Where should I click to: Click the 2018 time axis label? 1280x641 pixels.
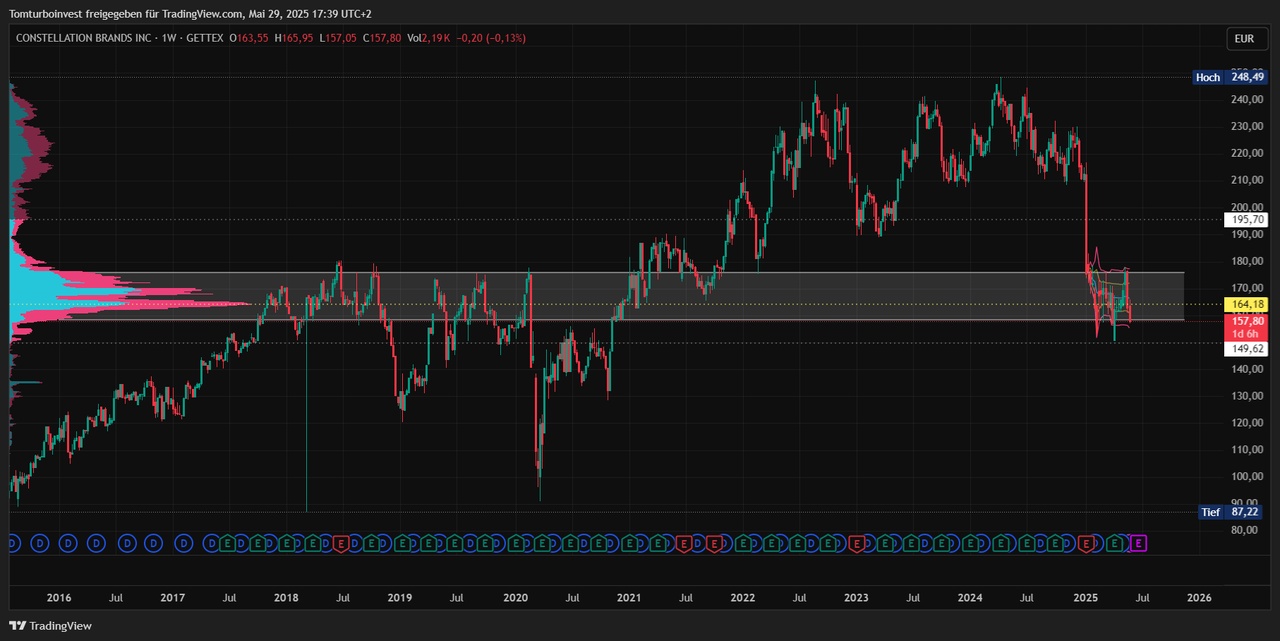286,598
